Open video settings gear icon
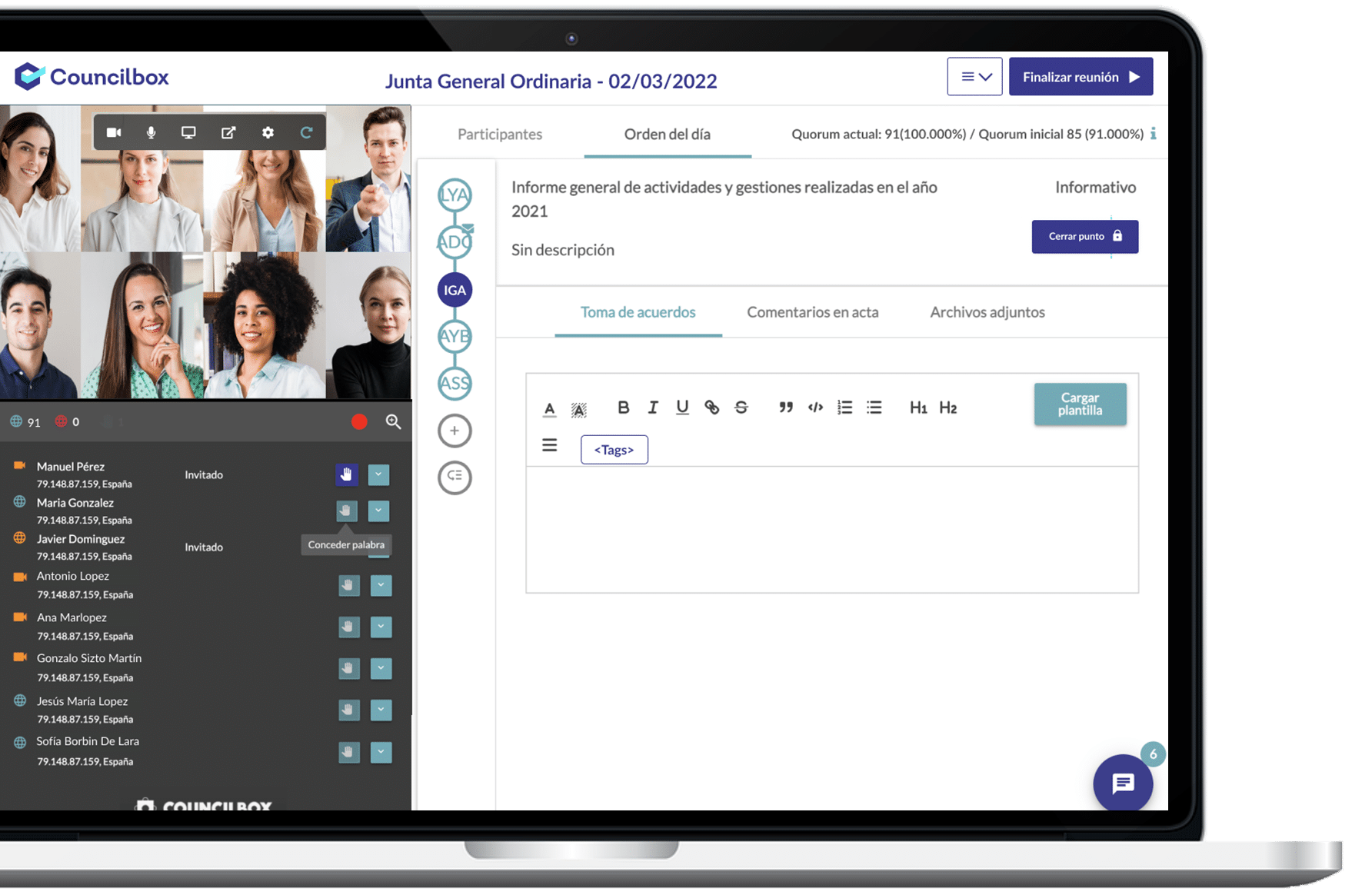 pos(268,132)
